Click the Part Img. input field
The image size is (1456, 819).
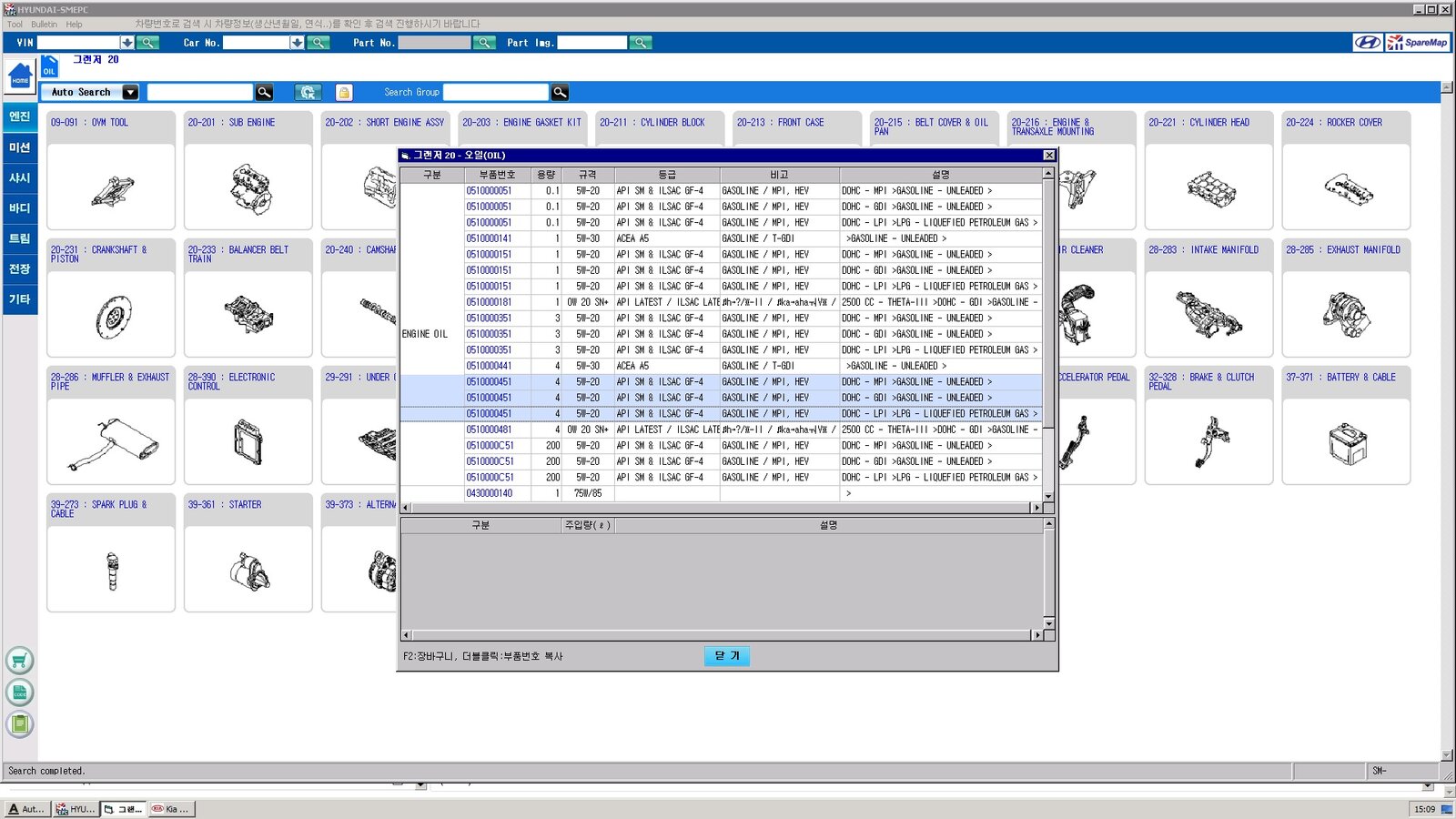point(592,43)
